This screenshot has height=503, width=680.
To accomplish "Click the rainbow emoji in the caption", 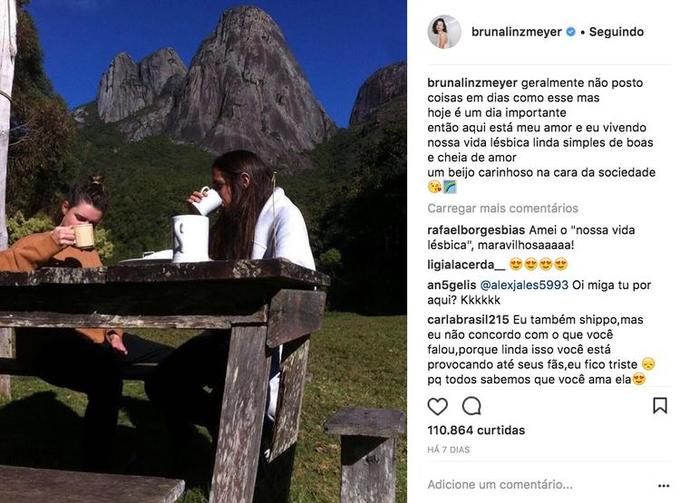I will 450,187.
